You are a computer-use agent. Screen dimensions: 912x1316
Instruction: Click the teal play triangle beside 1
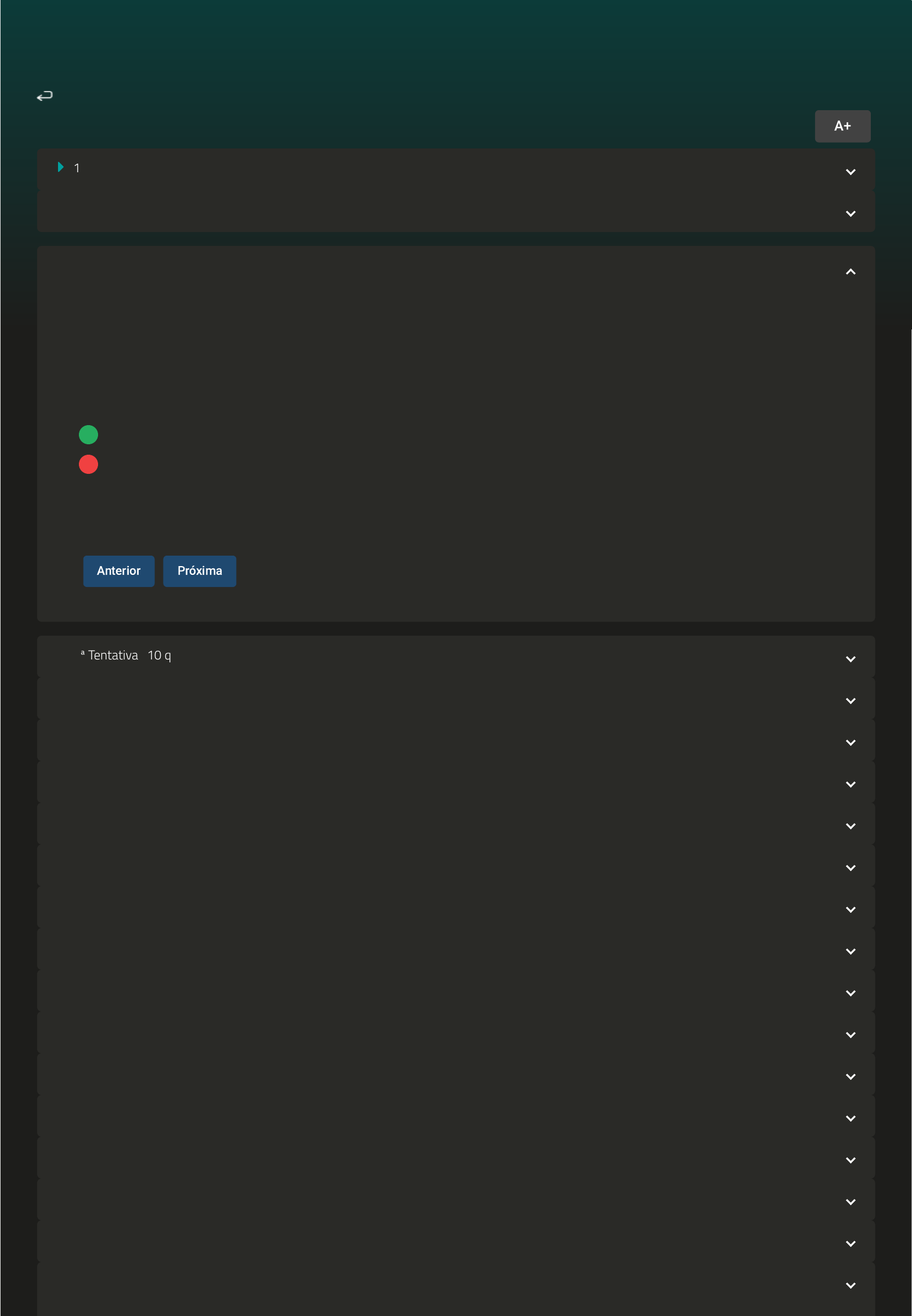point(60,167)
